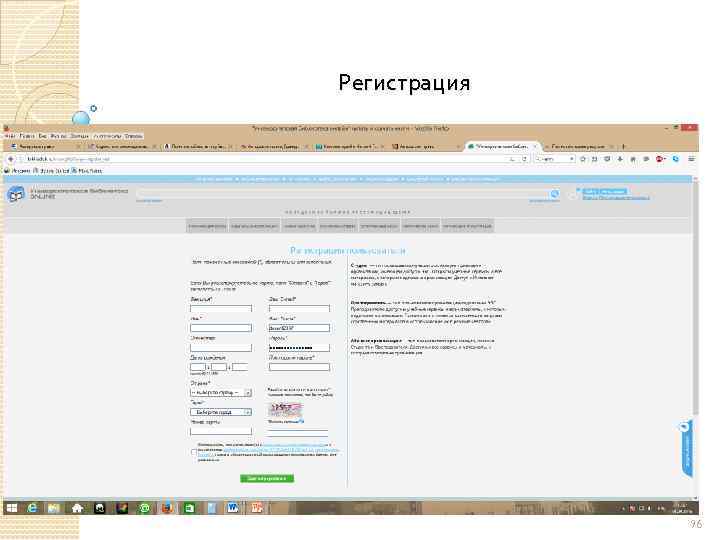The image size is (720, 540).
Task: Open a new tab with the plus button
Action: (623, 146)
